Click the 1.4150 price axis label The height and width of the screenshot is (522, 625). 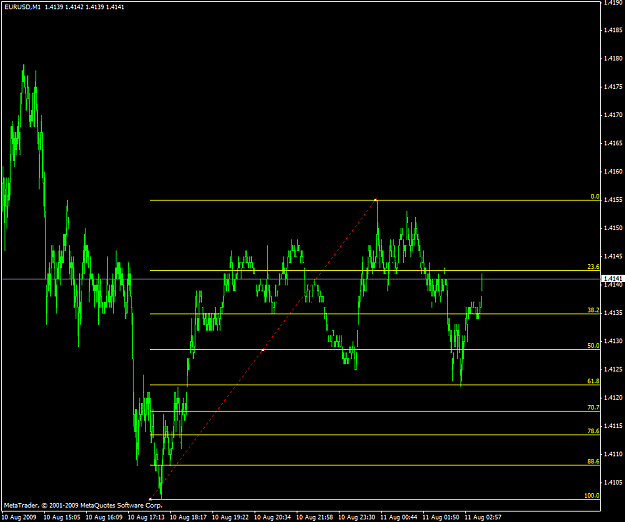tap(613, 228)
